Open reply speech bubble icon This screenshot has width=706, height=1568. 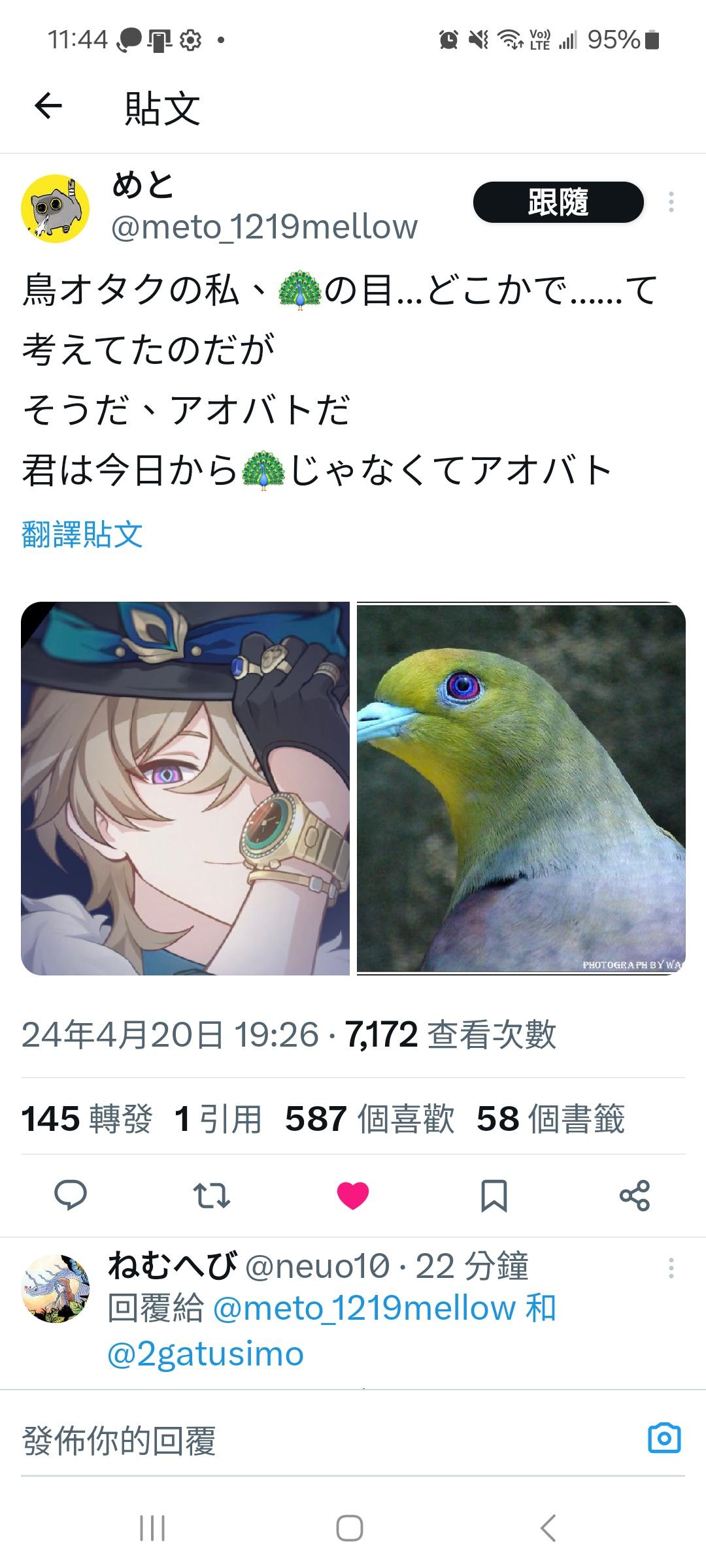tap(71, 1196)
